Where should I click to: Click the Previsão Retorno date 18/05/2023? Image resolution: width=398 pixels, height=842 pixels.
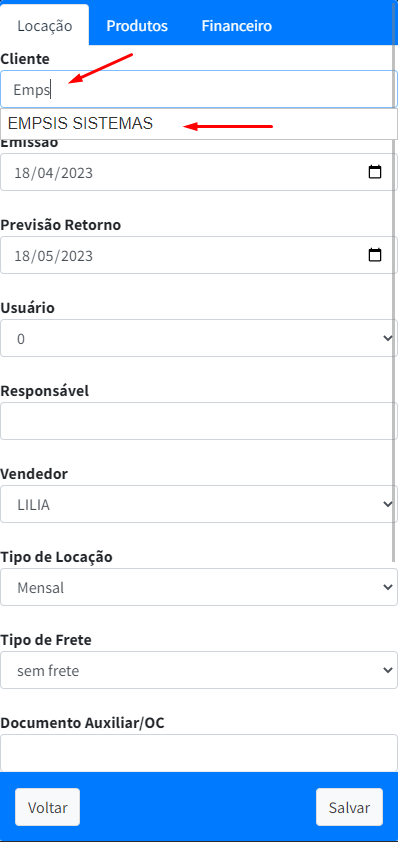tap(54, 256)
